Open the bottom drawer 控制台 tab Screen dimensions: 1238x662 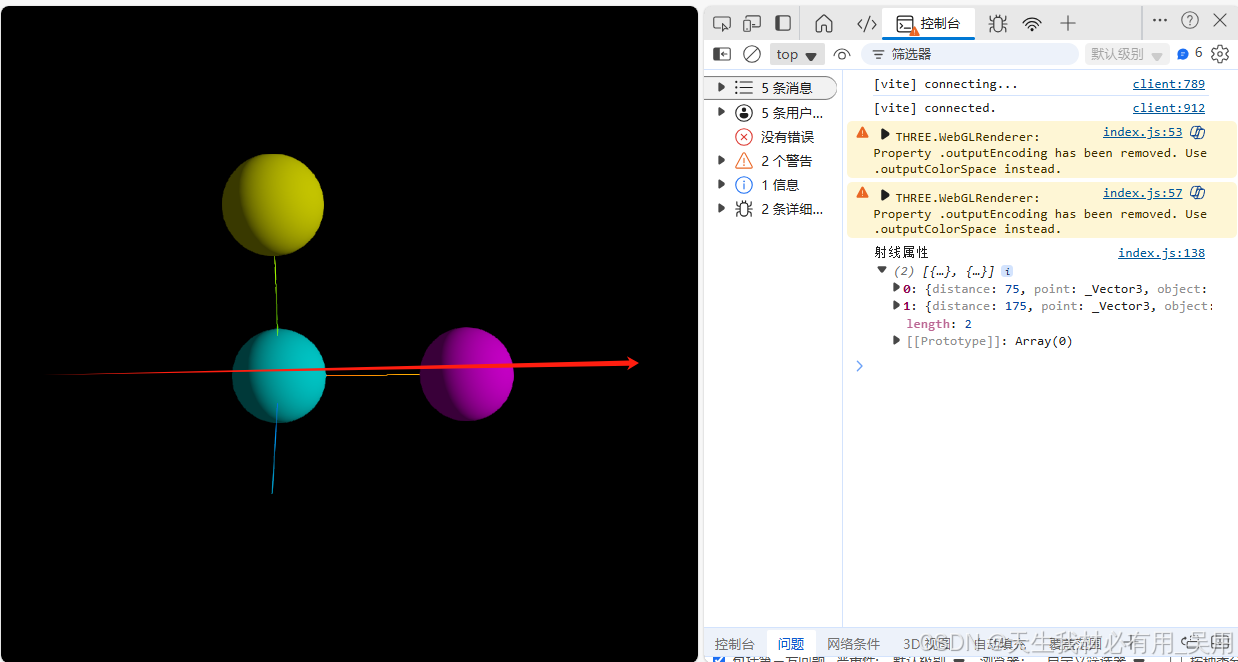735,644
